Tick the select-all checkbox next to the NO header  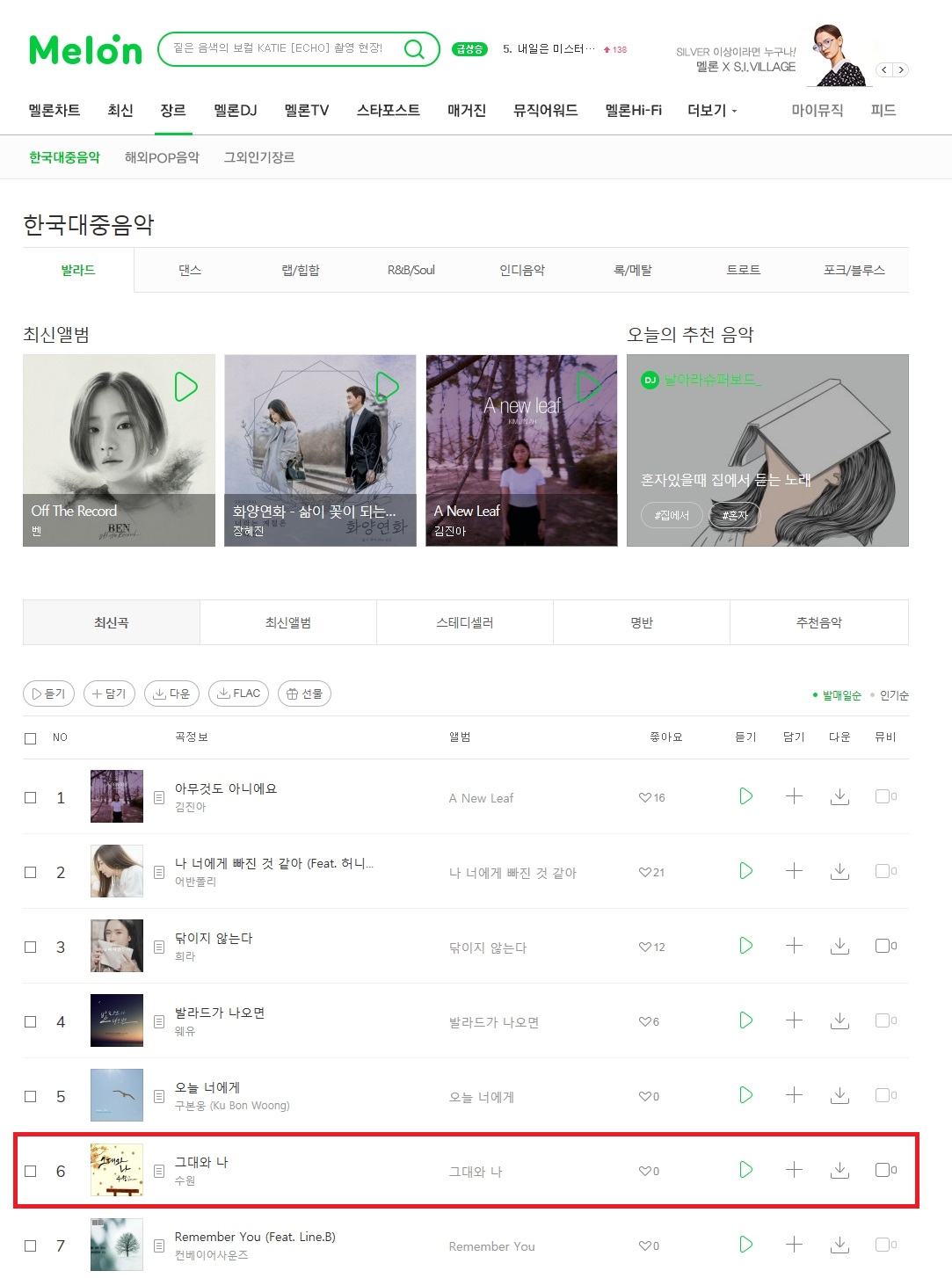pos(31,738)
